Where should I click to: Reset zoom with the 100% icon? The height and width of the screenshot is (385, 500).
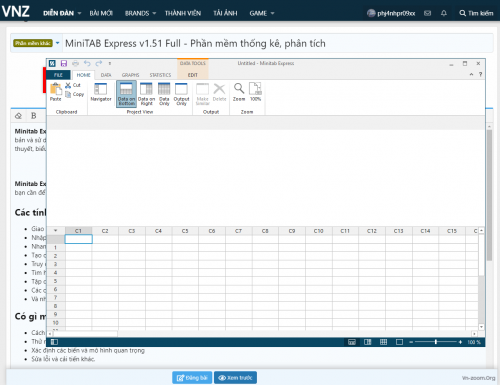point(255,92)
